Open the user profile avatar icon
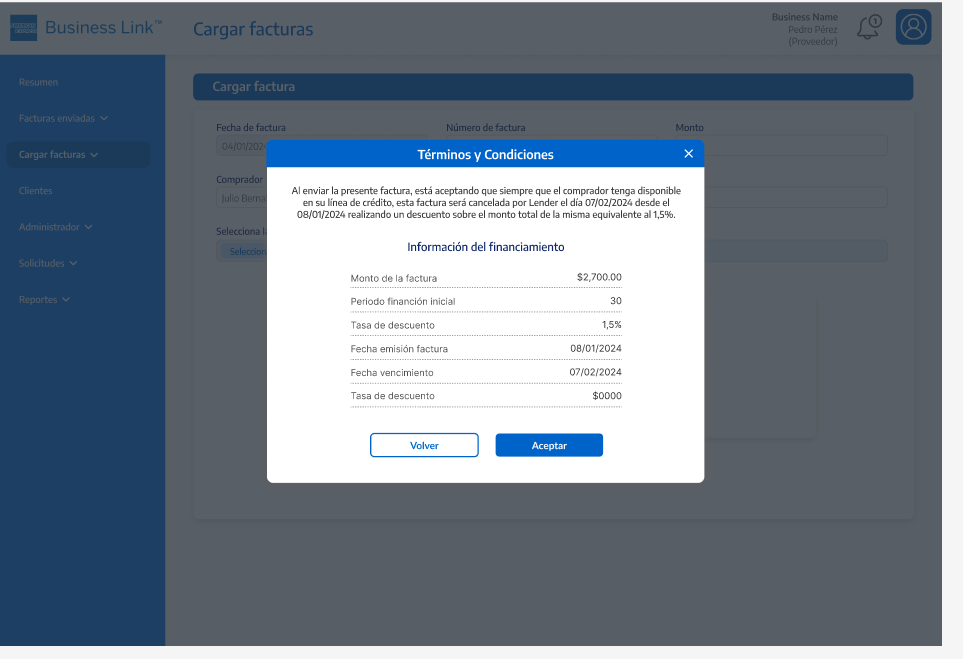963x659 pixels. click(913, 27)
